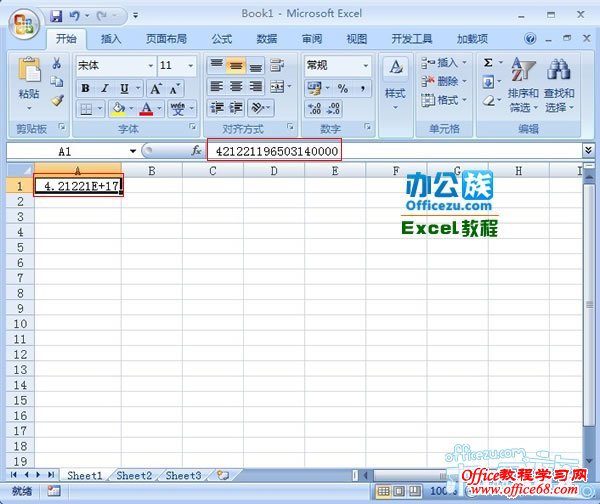The image size is (600, 504).
Task: Open the 插入 ribbon tab
Action: pyautogui.click(x=111, y=39)
